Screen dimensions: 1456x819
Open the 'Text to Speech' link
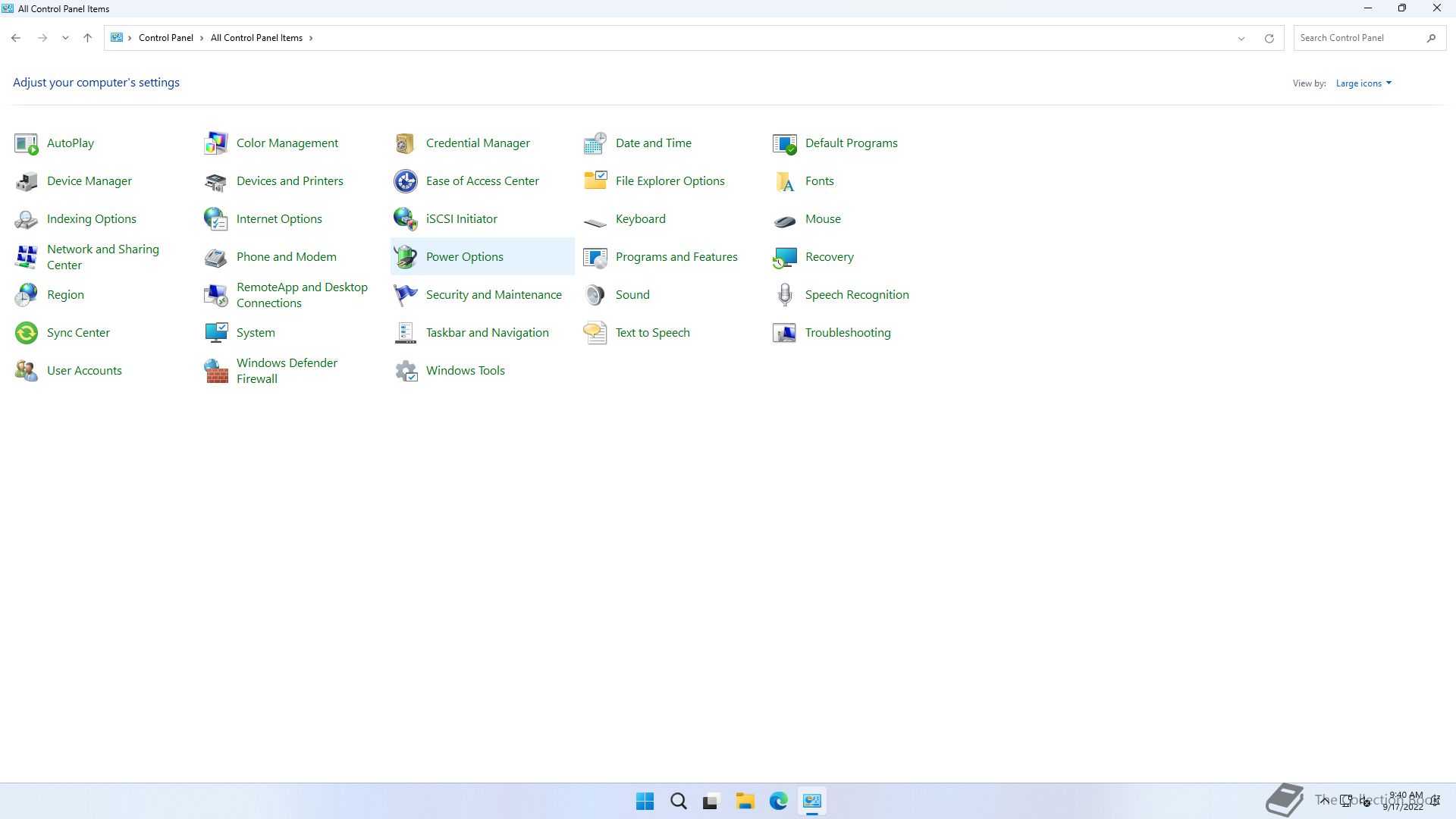click(652, 333)
